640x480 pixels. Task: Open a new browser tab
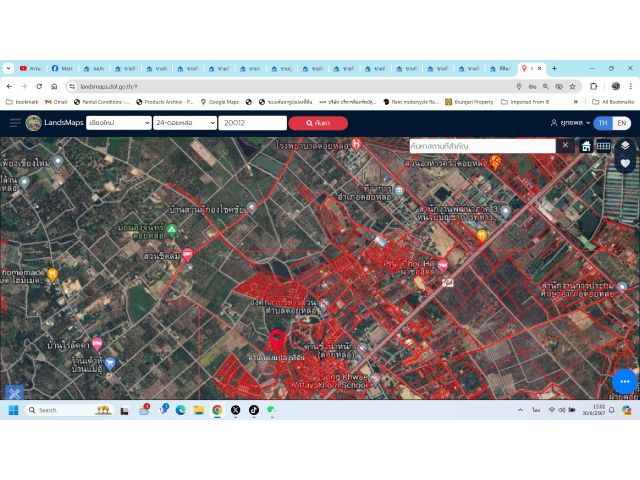click(554, 68)
